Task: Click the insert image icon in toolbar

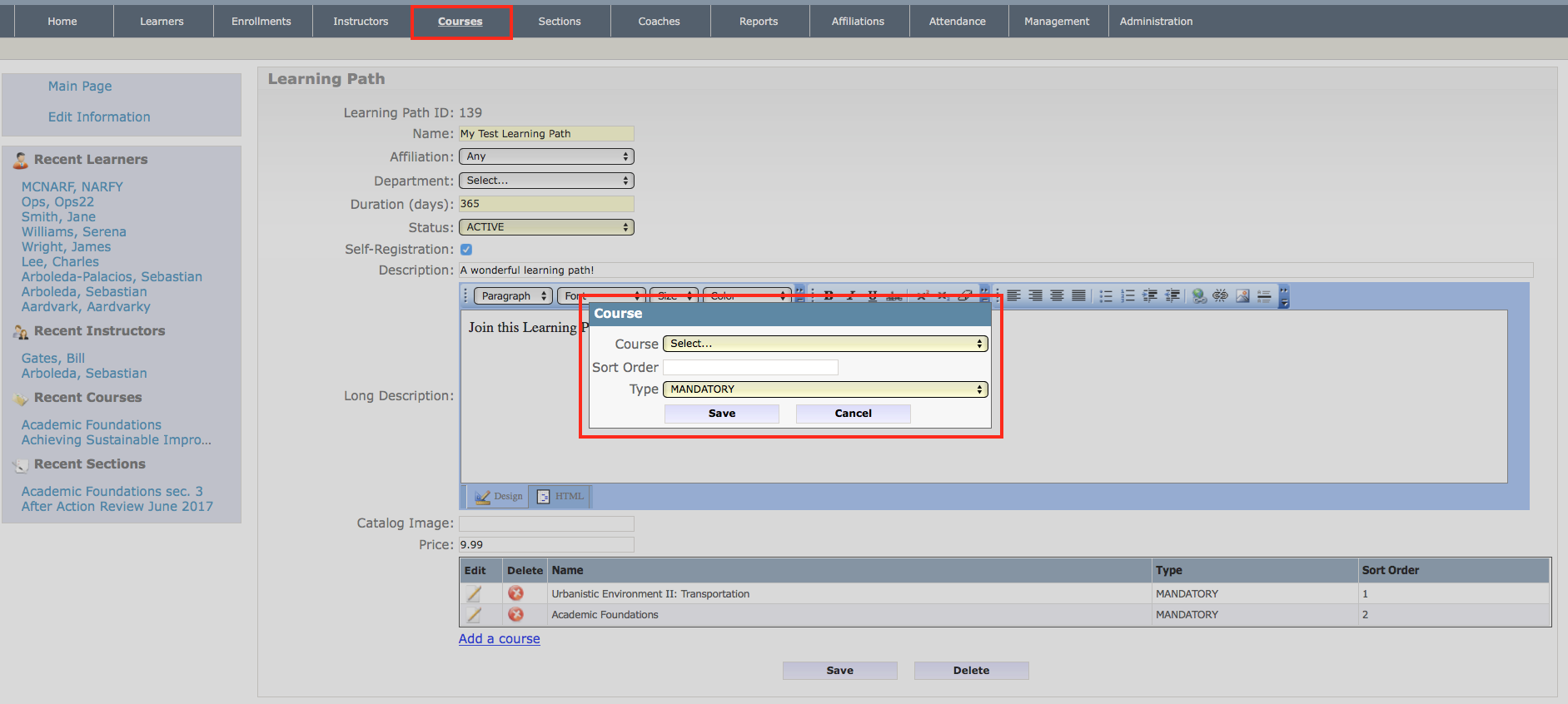Action: [x=1242, y=295]
